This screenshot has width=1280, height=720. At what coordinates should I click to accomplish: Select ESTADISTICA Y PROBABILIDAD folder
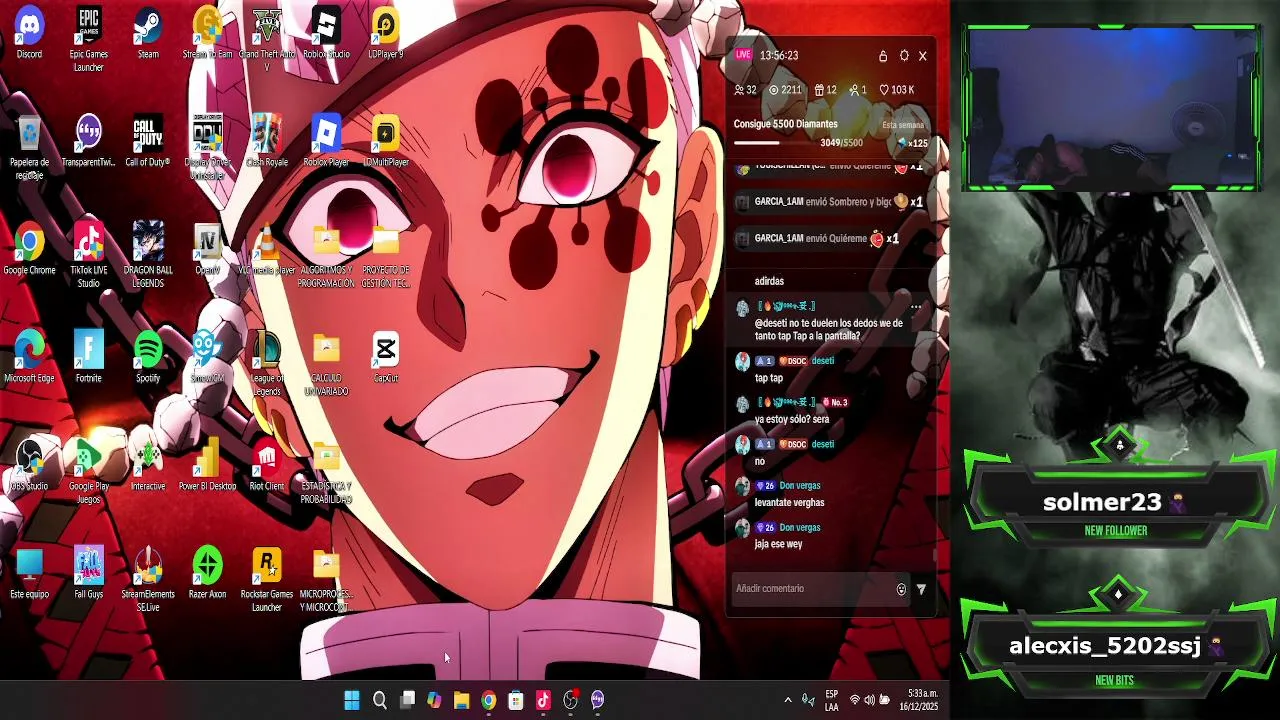326,472
